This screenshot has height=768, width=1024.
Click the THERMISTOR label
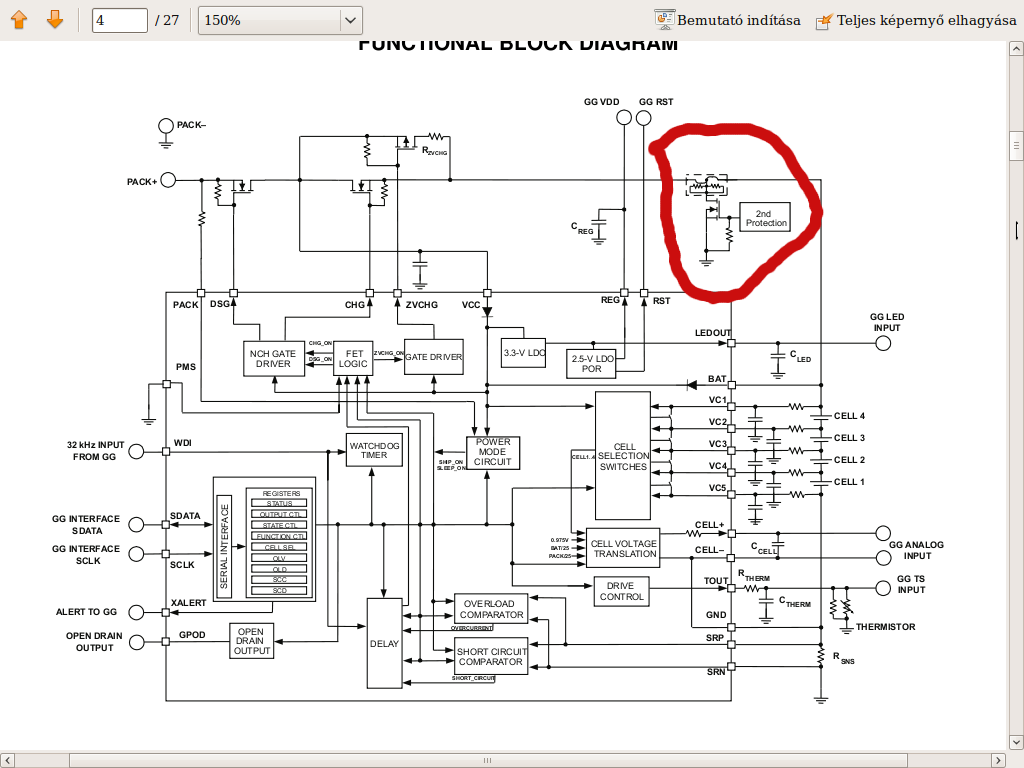[x=885, y=627]
